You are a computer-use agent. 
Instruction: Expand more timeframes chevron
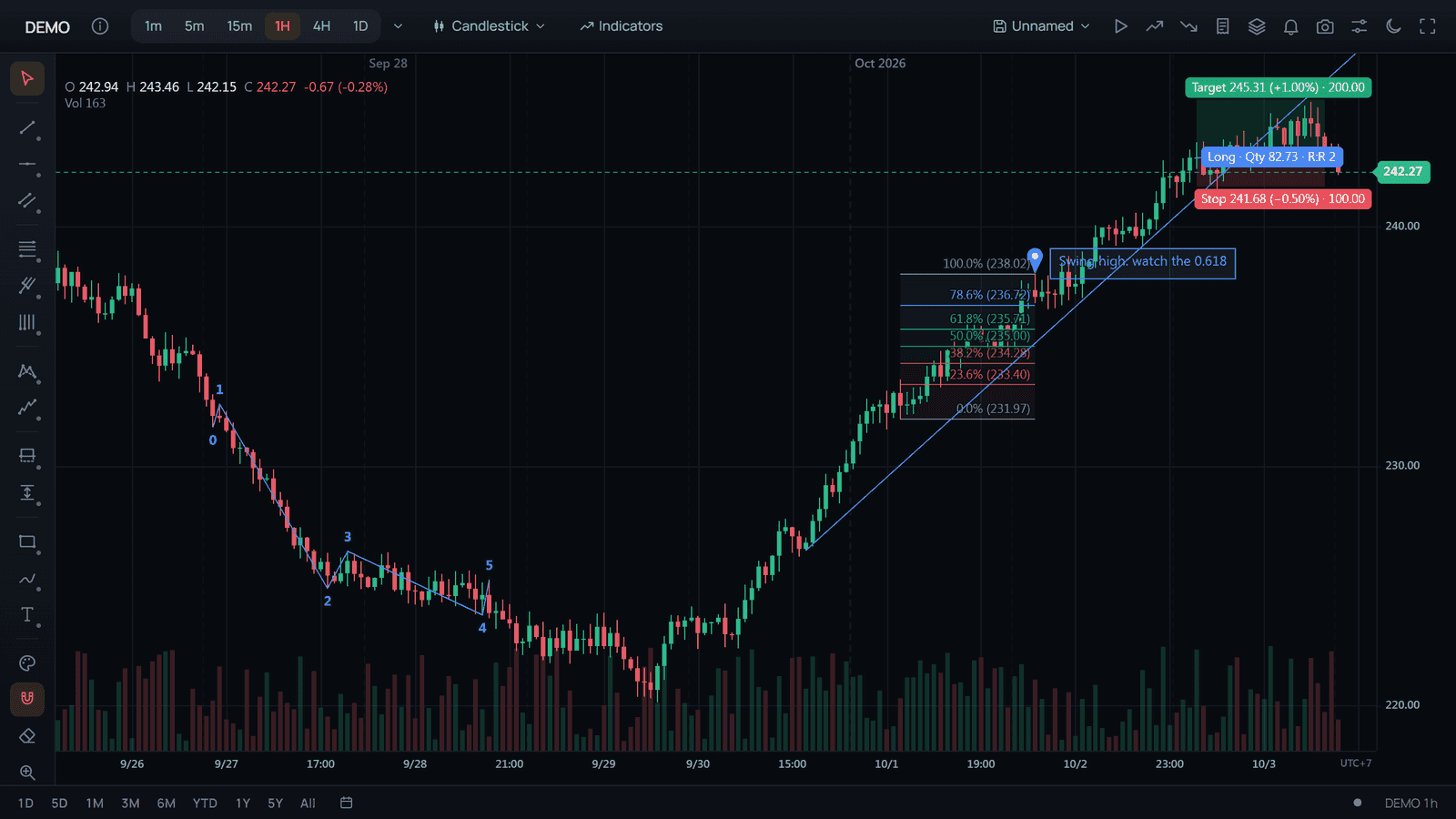[398, 26]
